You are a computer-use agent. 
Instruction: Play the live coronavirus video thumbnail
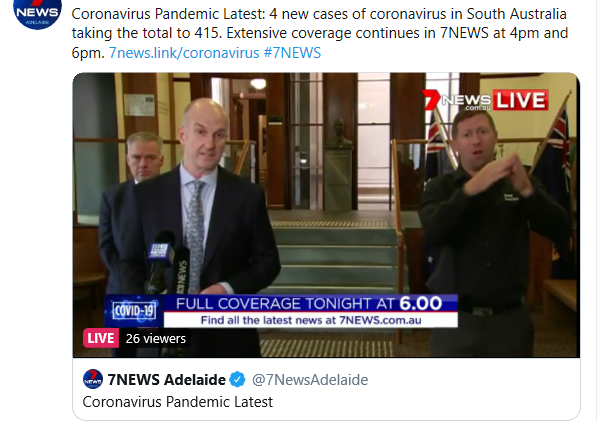click(x=326, y=215)
